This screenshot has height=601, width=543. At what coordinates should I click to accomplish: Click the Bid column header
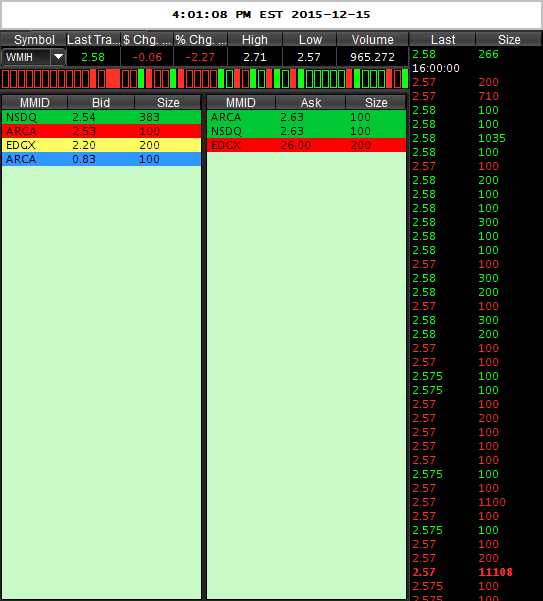pos(101,102)
